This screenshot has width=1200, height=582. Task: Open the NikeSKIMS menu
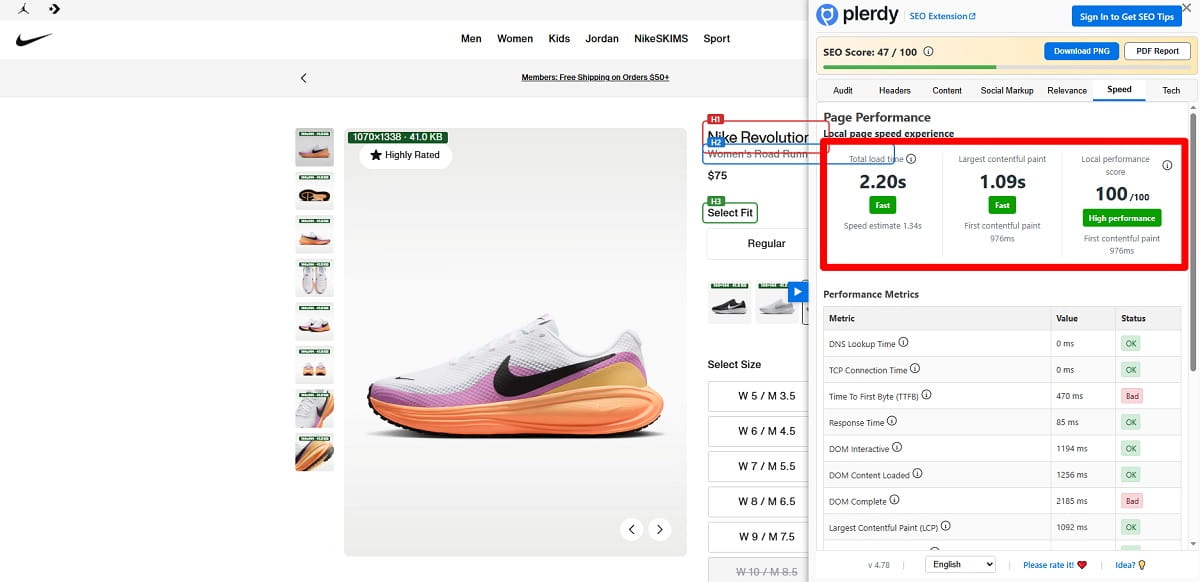661,39
